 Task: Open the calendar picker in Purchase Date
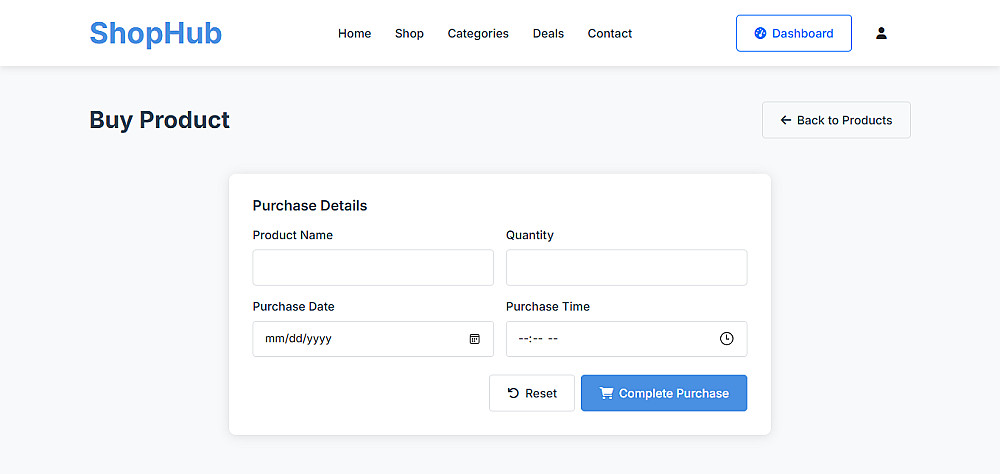(x=474, y=339)
